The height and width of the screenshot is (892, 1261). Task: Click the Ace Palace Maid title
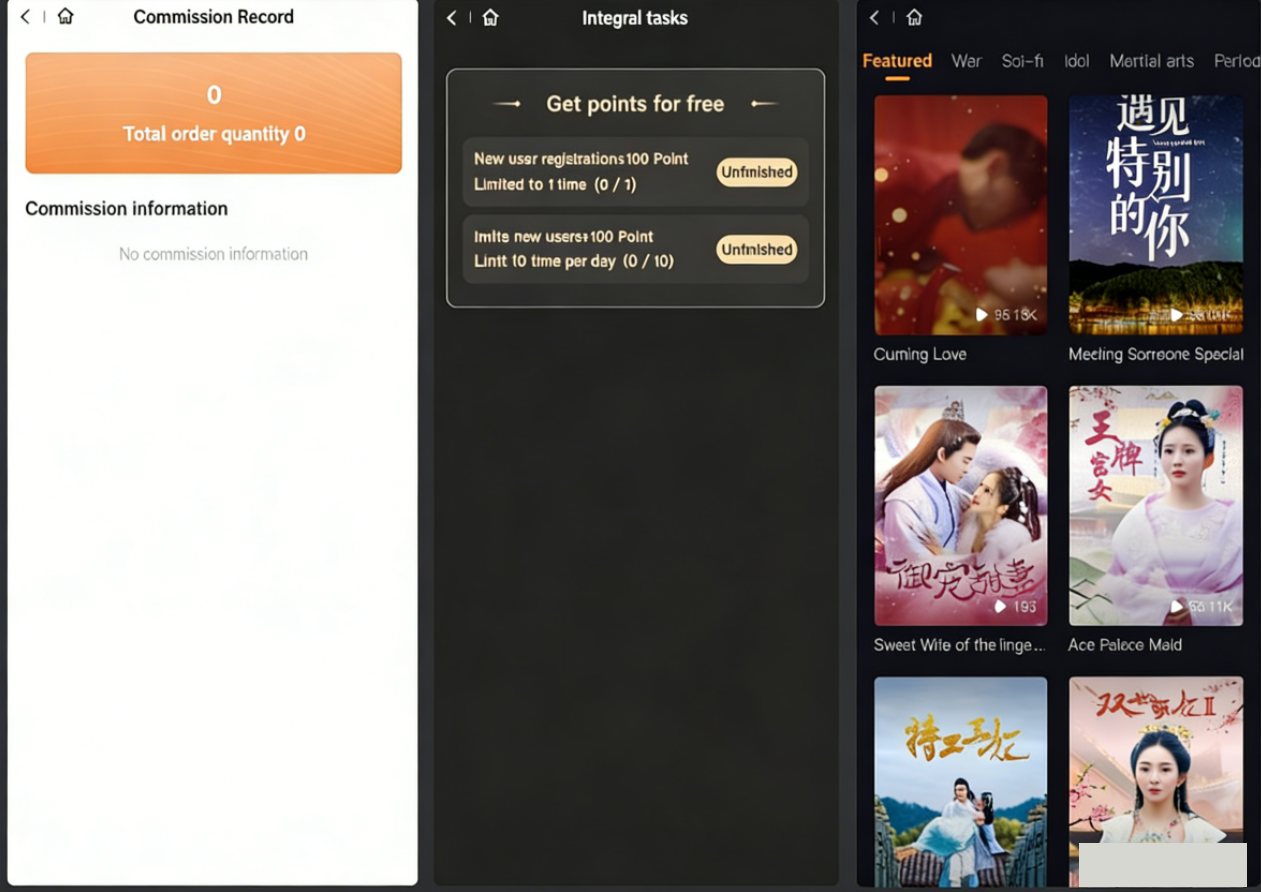(x=1124, y=645)
